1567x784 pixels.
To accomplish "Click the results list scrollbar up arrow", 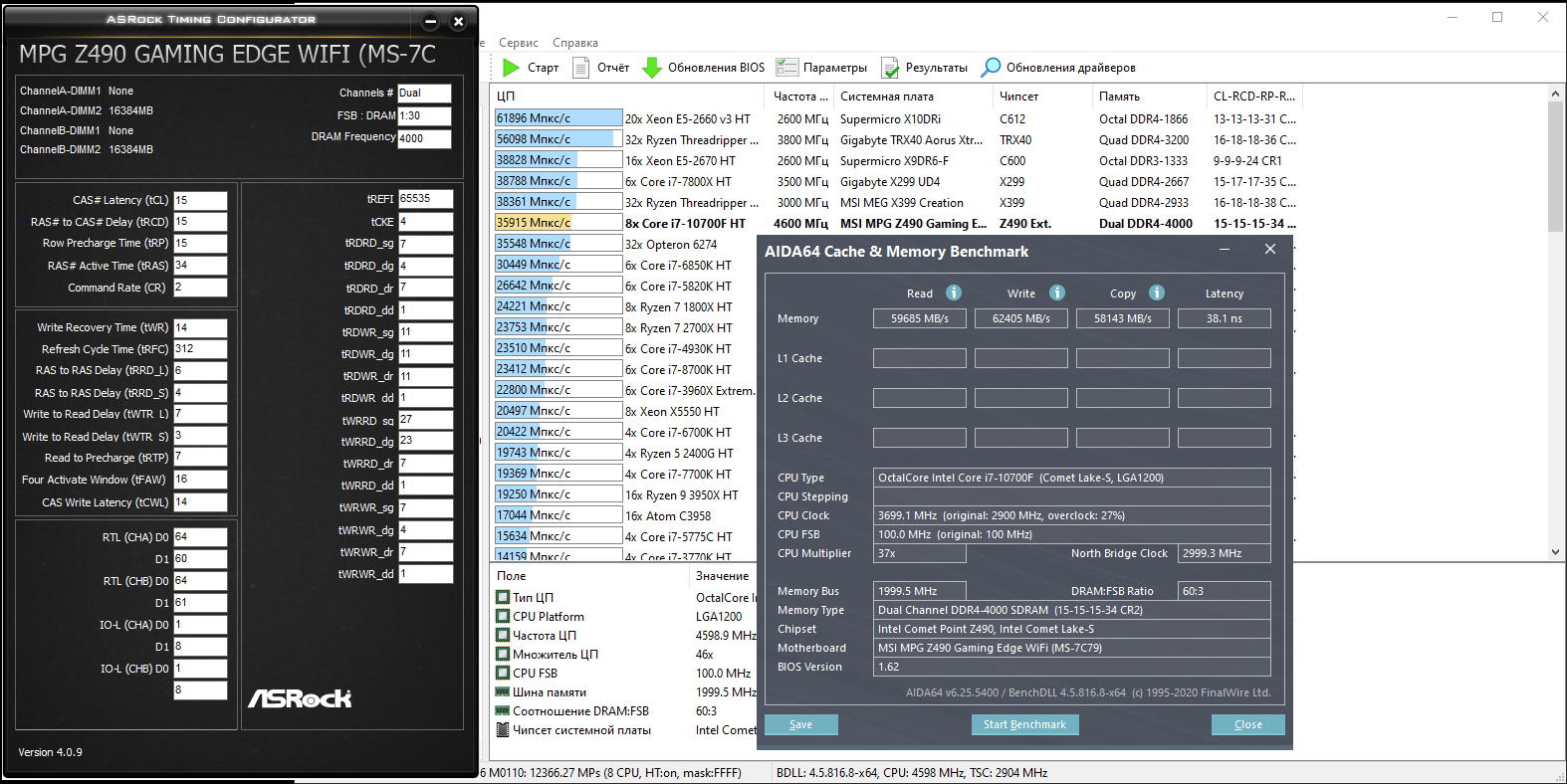I will pos(1555,95).
